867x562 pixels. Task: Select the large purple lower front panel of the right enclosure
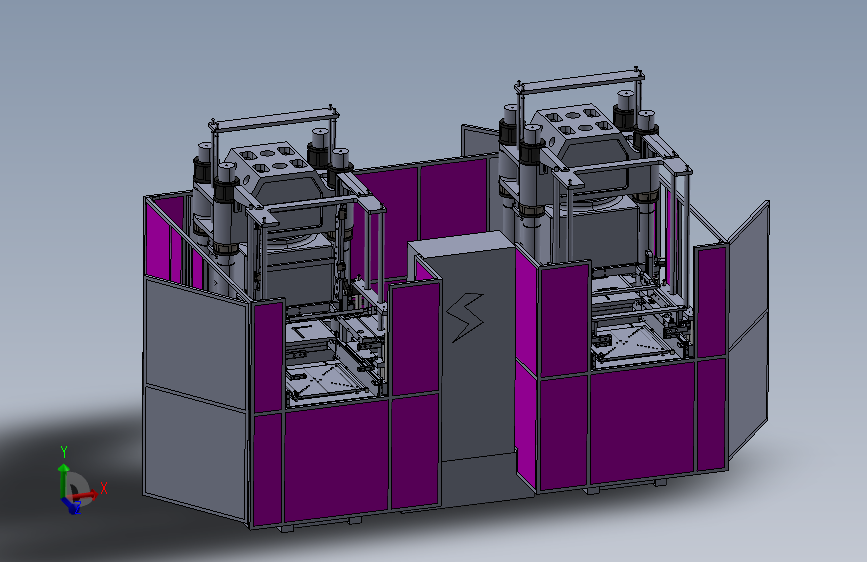click(x=642, y=423)
